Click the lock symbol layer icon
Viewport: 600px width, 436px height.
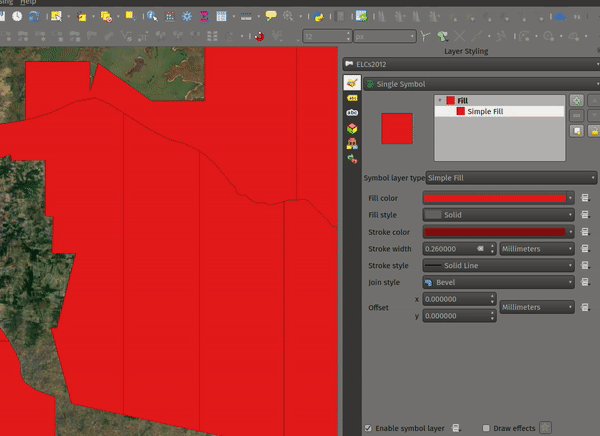coord(594,131)
